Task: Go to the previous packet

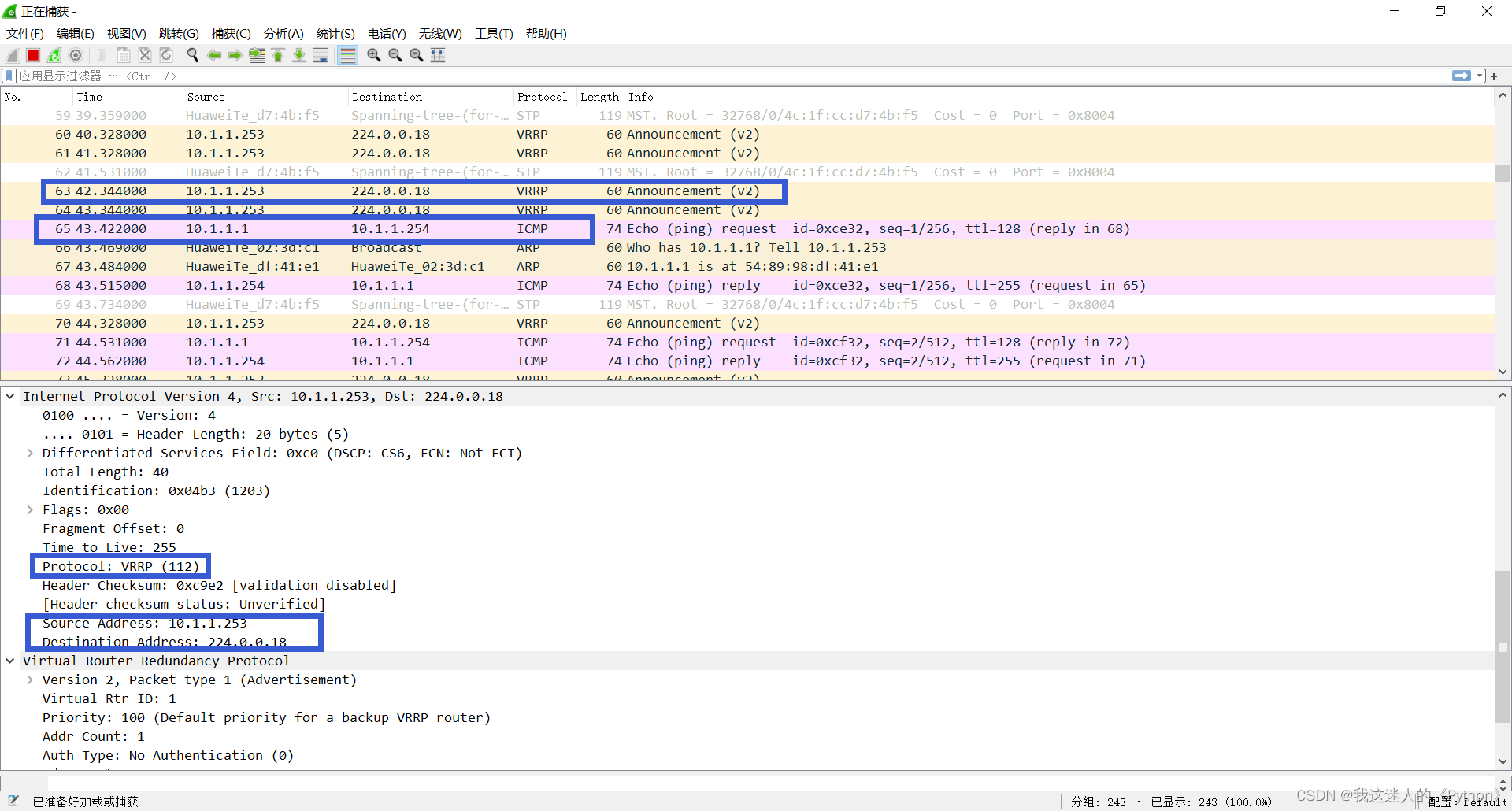Action: pyautogui.click(x=214, y=55)
